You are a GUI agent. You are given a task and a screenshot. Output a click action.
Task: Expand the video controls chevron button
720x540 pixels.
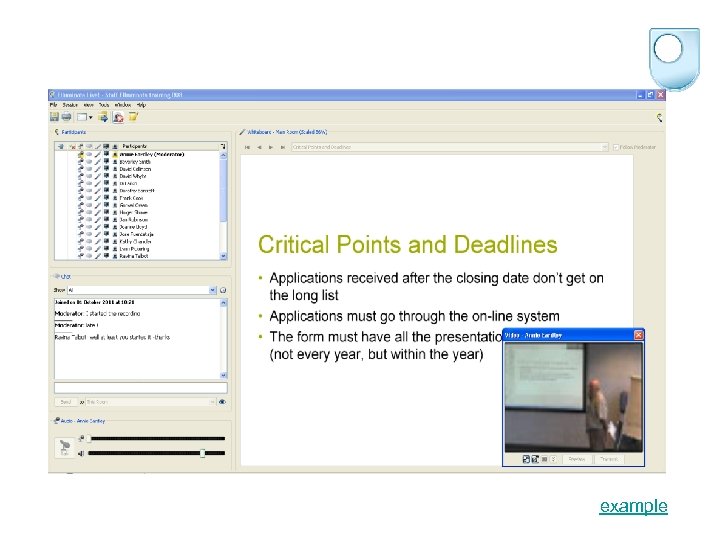coord(553,459)
